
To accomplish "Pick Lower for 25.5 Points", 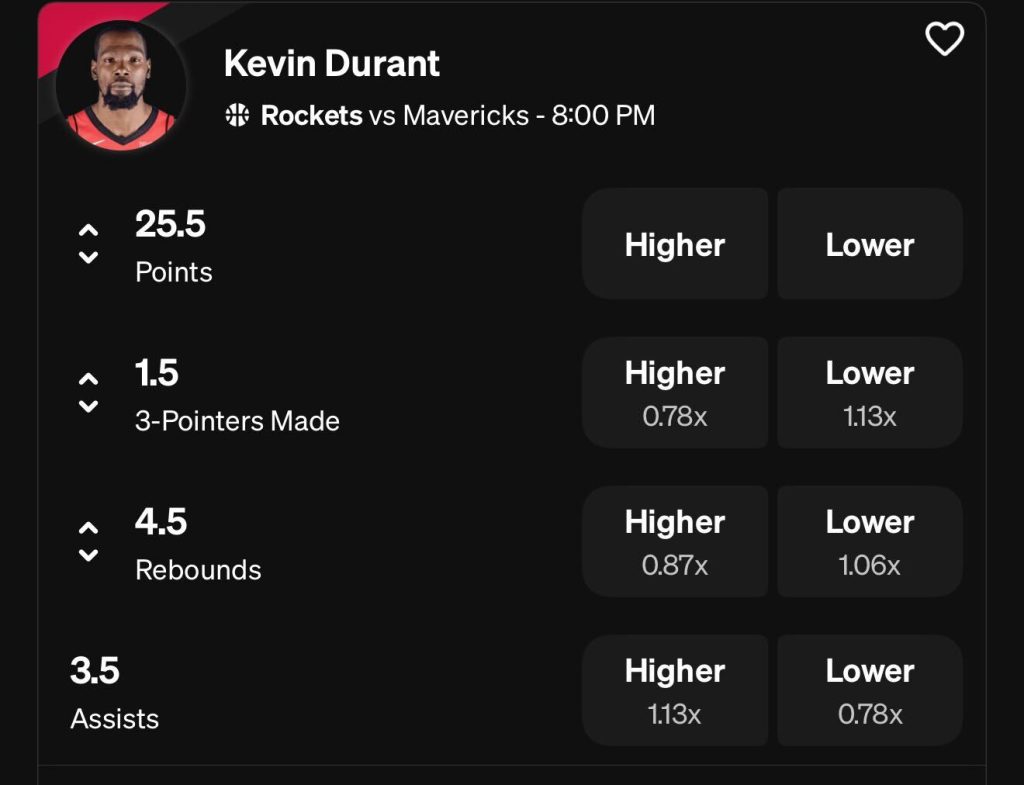I will point(869,245).
